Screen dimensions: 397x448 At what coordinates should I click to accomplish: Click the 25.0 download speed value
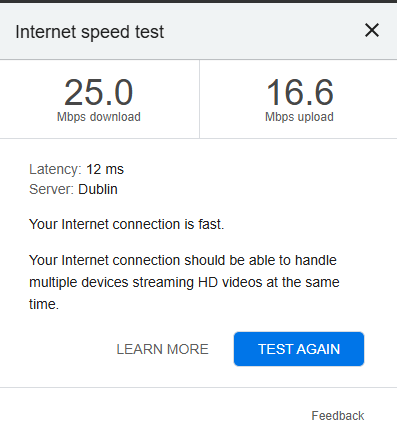[99, 92]
